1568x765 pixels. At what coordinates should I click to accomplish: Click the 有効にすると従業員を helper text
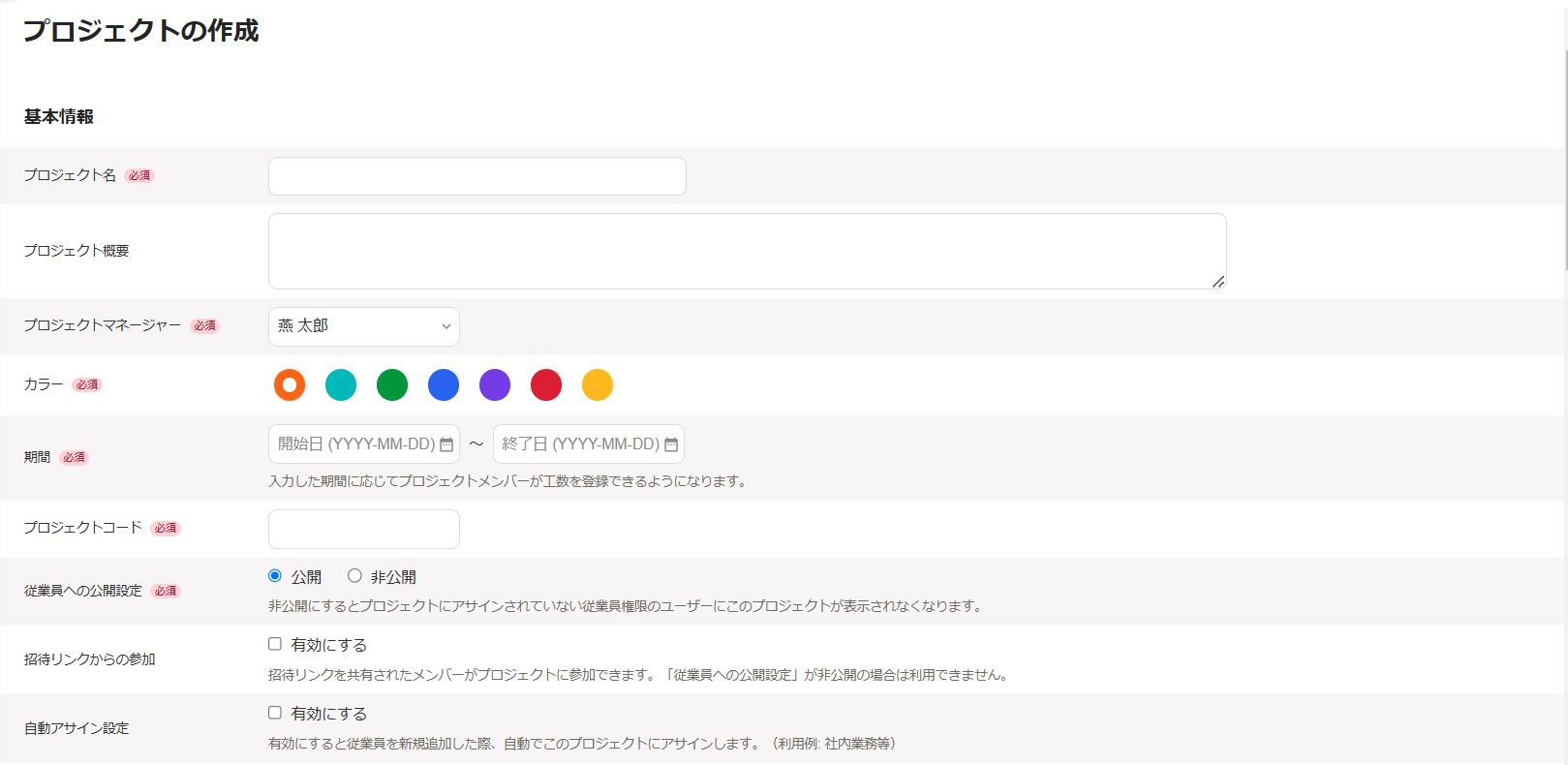coord(582,744)
